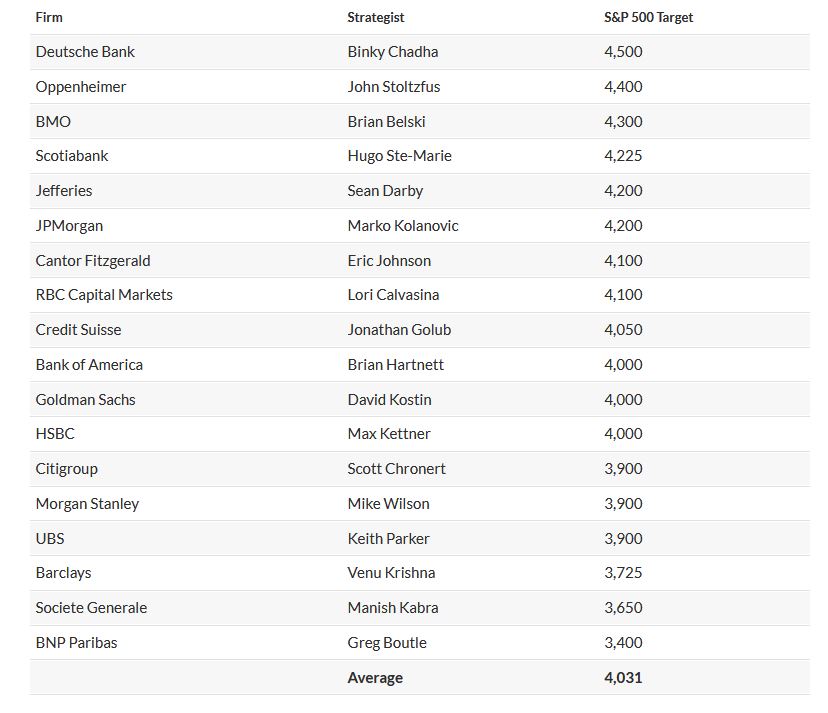828x713 pixels.
Task: Click the Firm column header
Action: click(49, 17)
